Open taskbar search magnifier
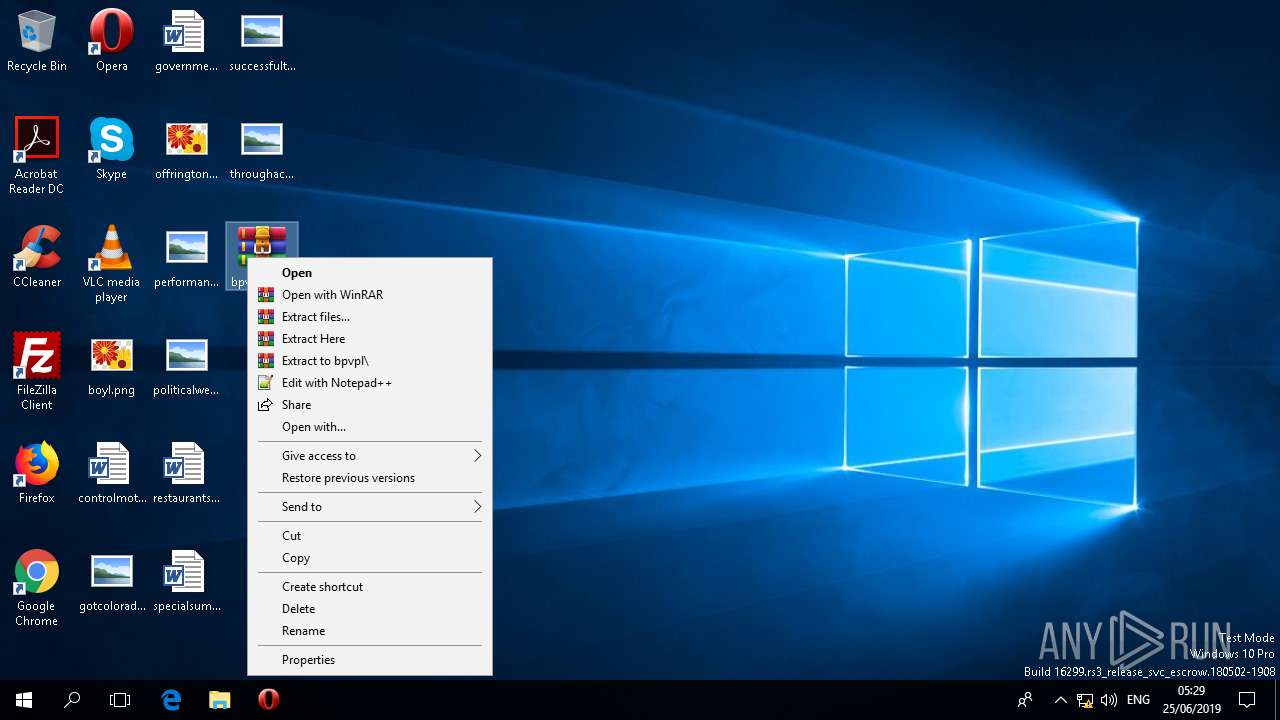This screenshot has height=720, width=1280. [72, 700]
